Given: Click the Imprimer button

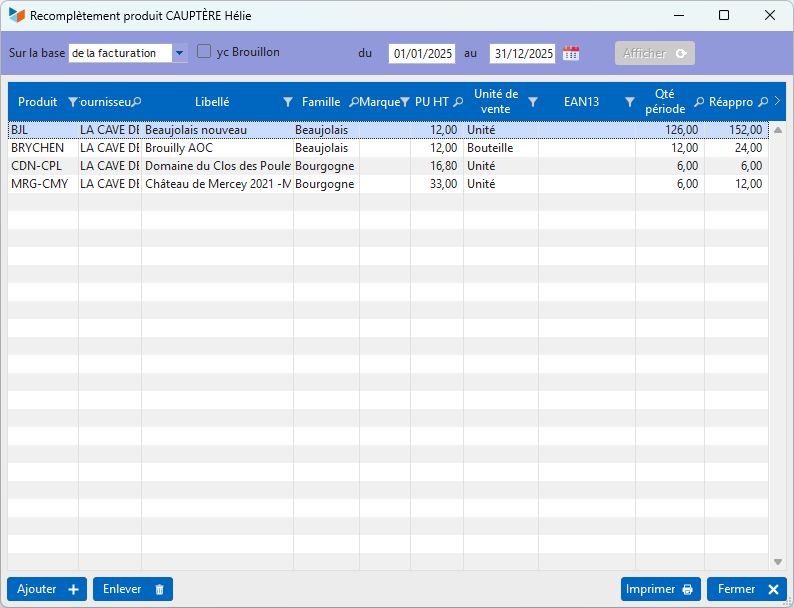Looking at the screenshot, I should coord(660,590).
